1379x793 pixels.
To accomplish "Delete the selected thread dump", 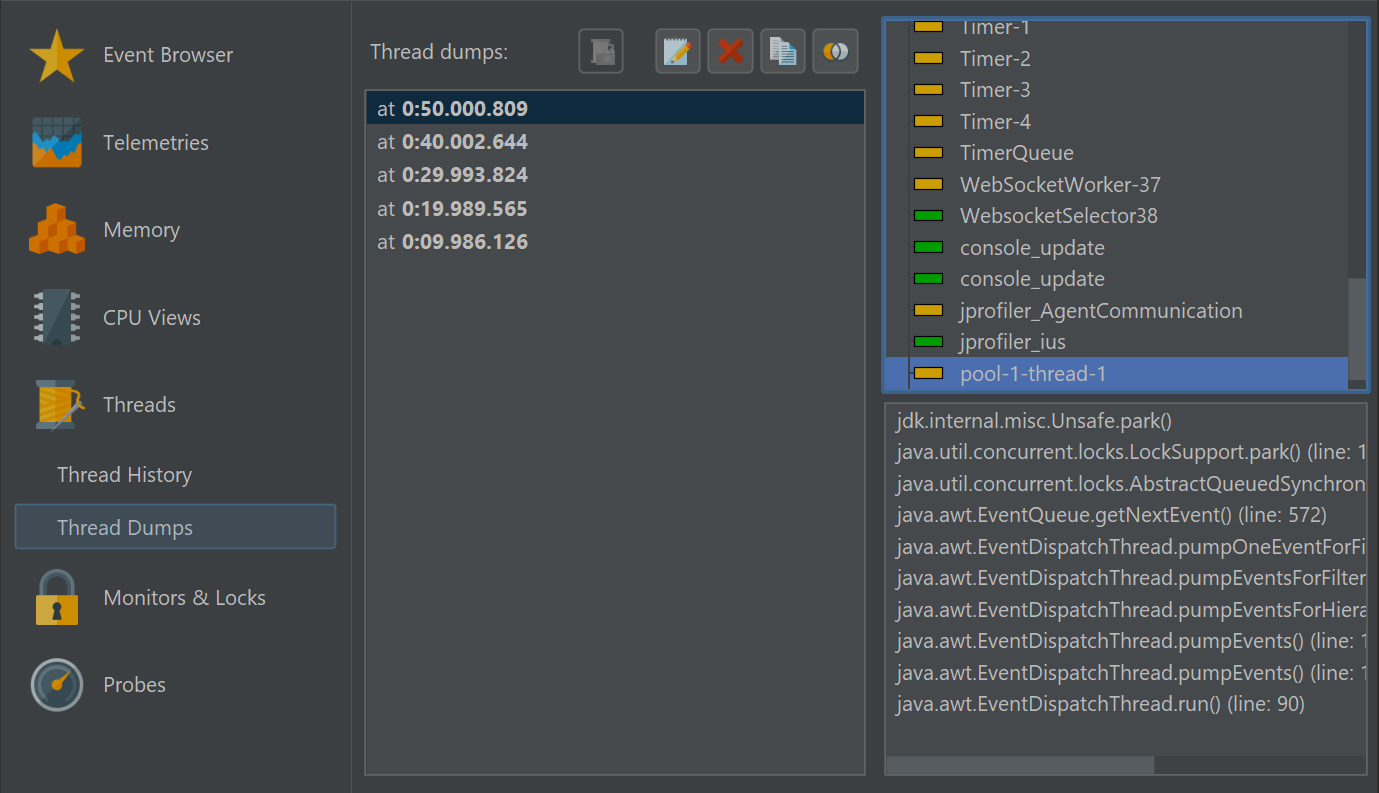I will (730, 51).
